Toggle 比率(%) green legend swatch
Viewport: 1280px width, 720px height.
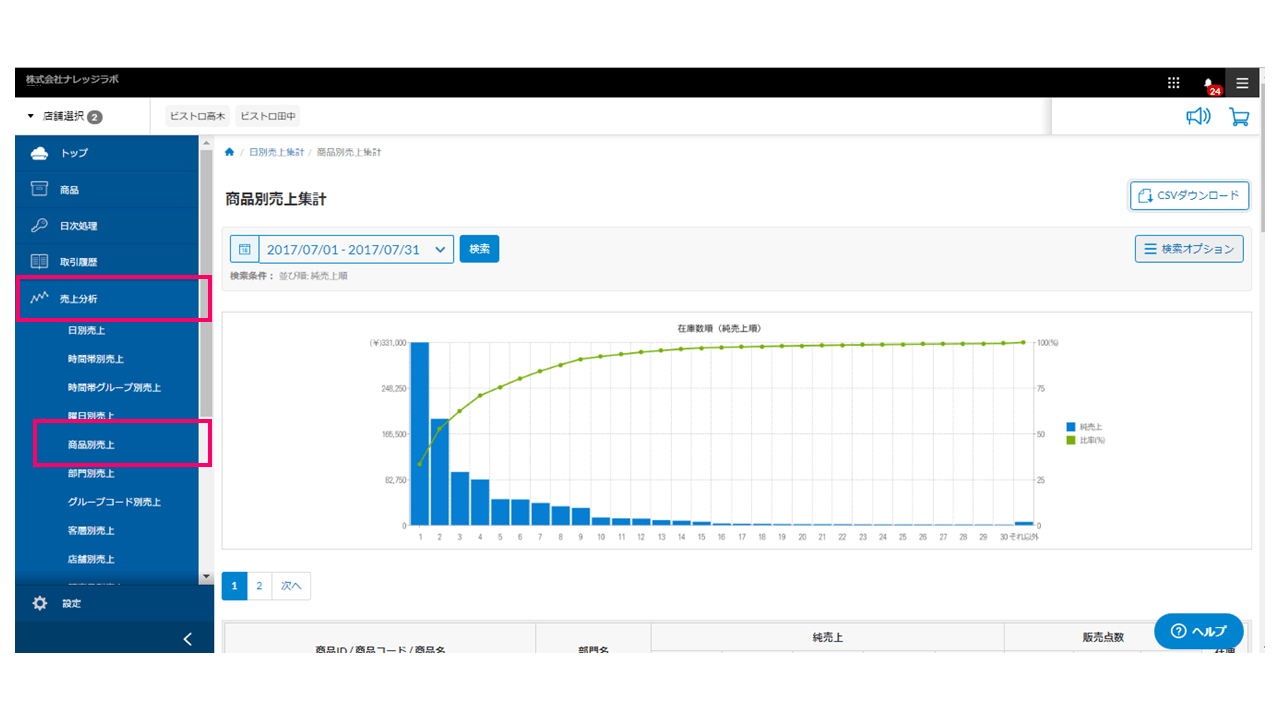pos(1071,439)
